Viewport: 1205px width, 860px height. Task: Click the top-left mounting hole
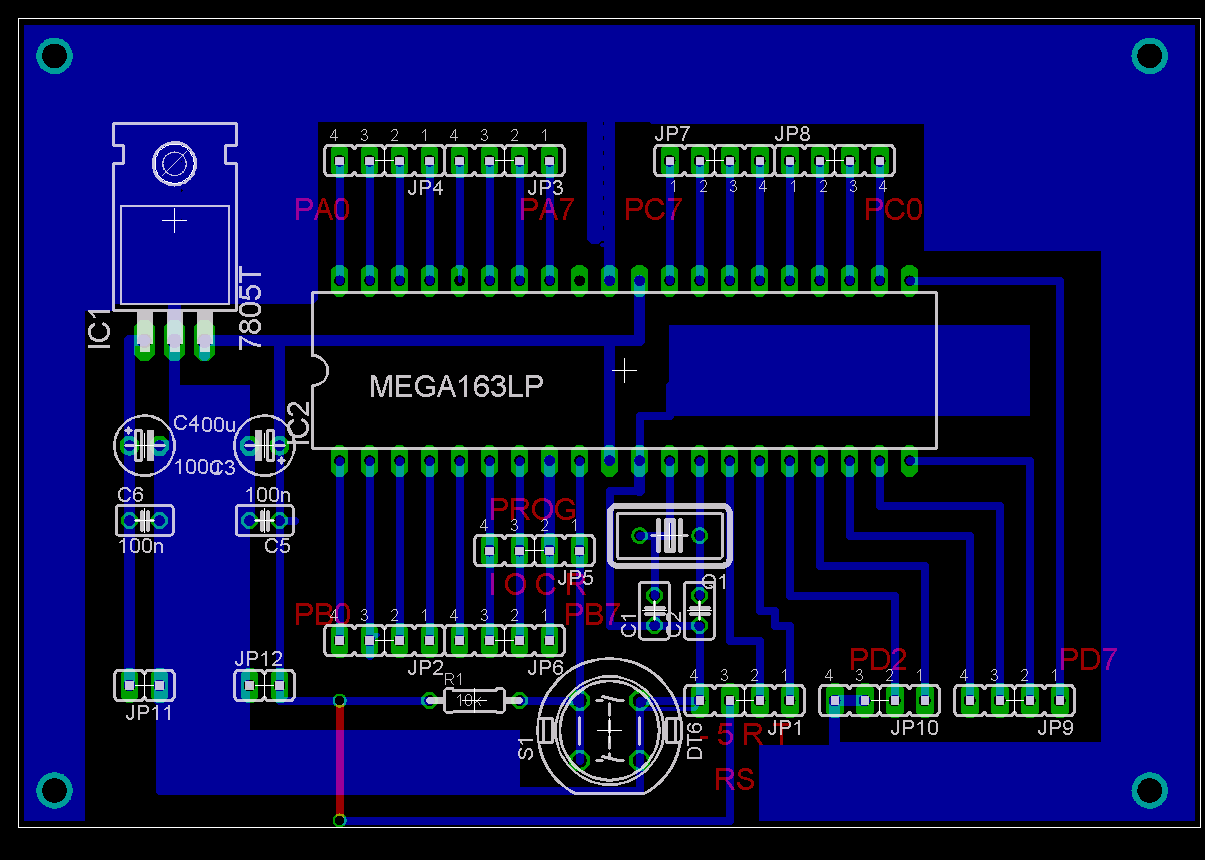[x=54, y=55]
